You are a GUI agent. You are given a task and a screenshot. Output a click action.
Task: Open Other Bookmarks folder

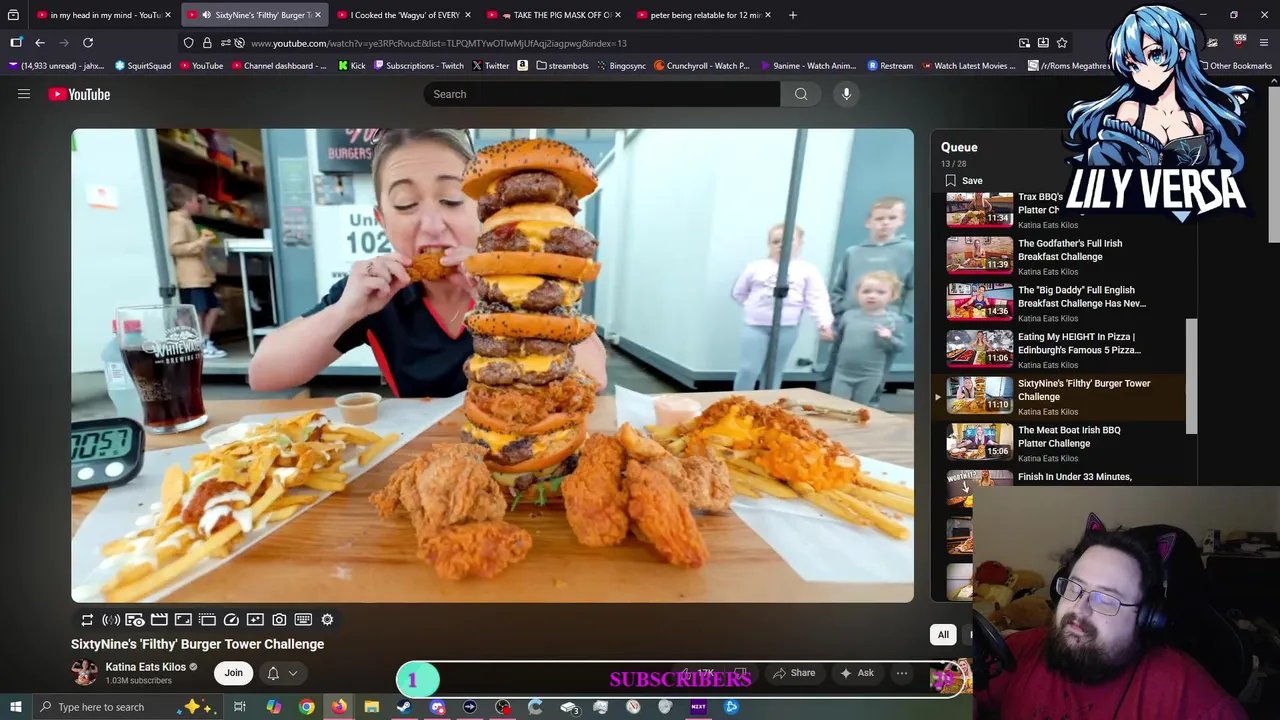1235,66
